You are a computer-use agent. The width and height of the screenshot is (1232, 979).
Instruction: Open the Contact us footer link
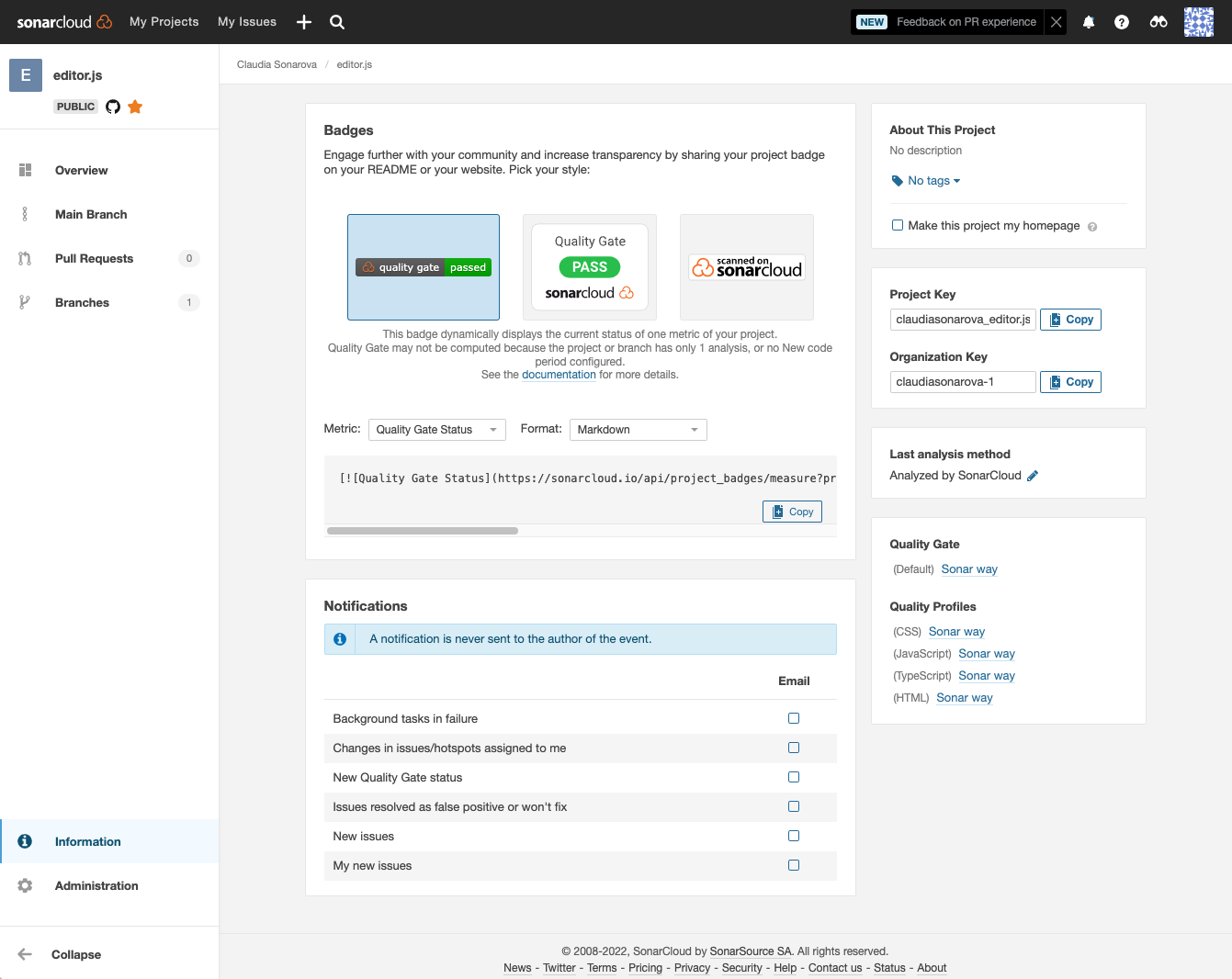[835, 968]
